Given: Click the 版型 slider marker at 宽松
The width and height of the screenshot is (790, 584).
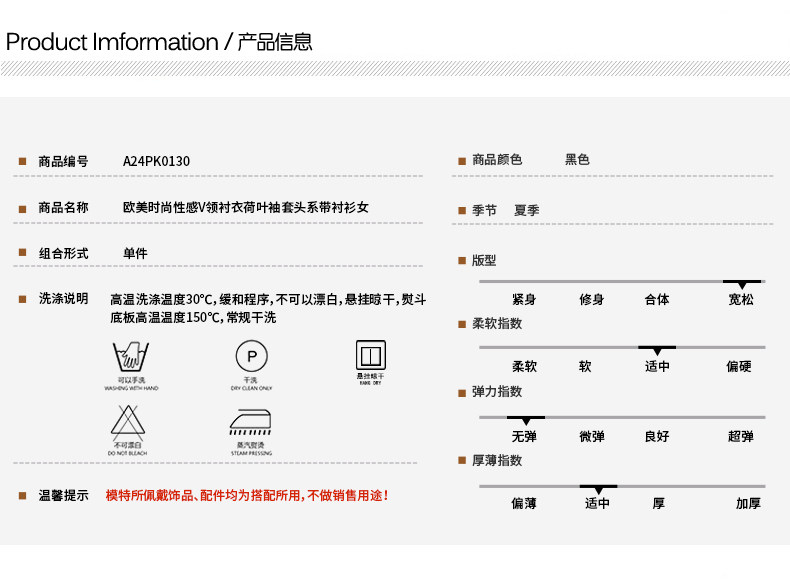Looking at the screenshot, I should pos(742,284).
